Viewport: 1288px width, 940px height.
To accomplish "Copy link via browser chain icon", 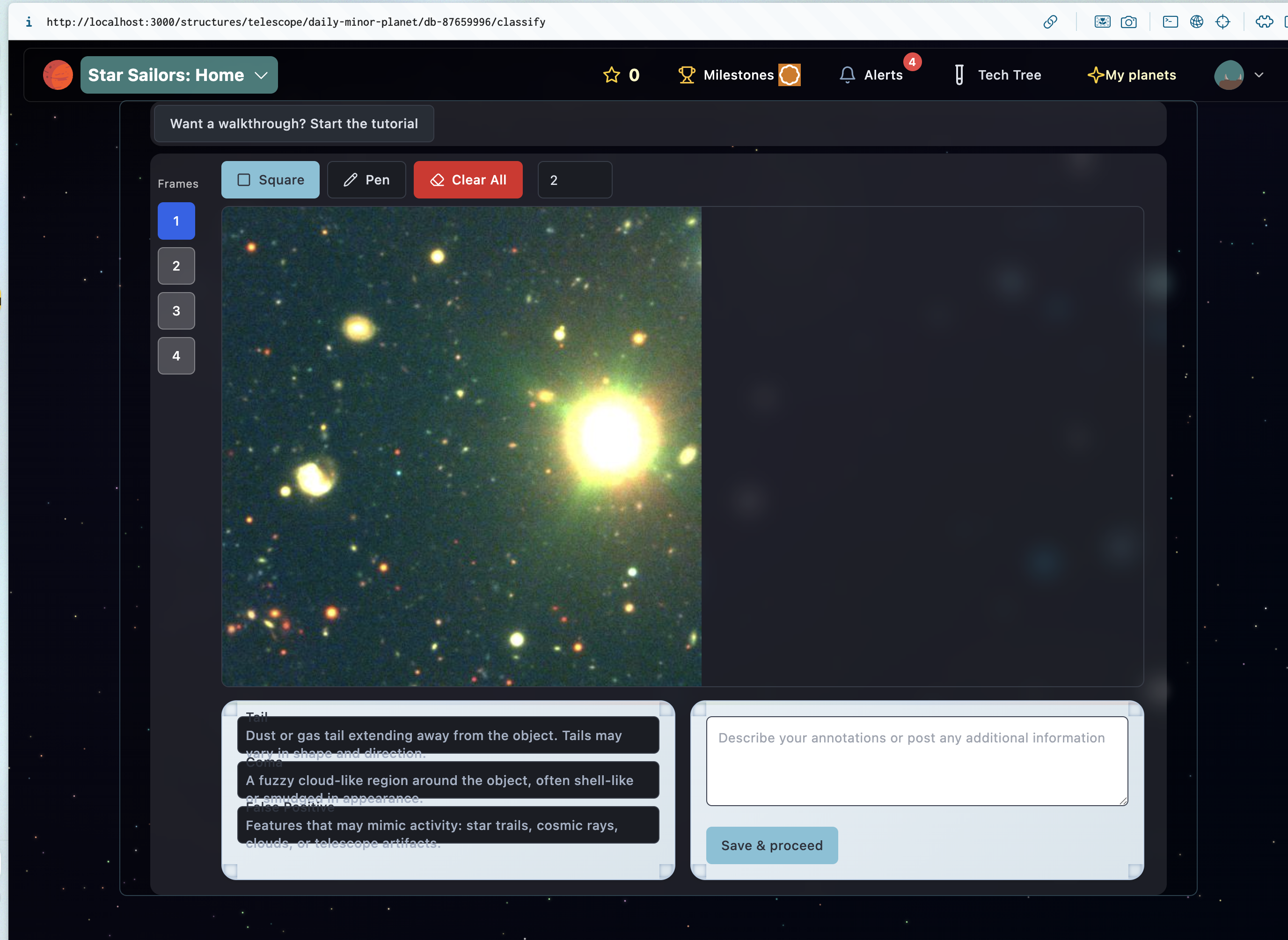I will pos(1050,22).
